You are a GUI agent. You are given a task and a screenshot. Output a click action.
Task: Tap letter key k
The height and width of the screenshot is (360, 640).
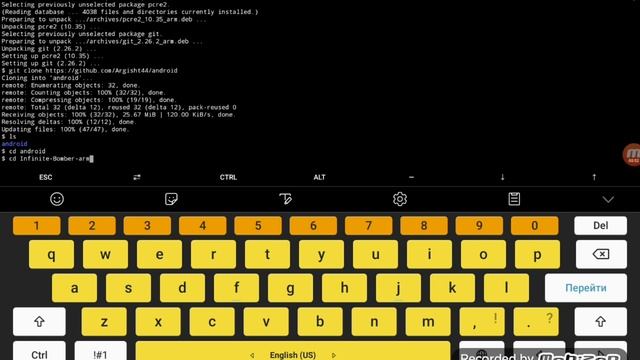coord(452,288)
